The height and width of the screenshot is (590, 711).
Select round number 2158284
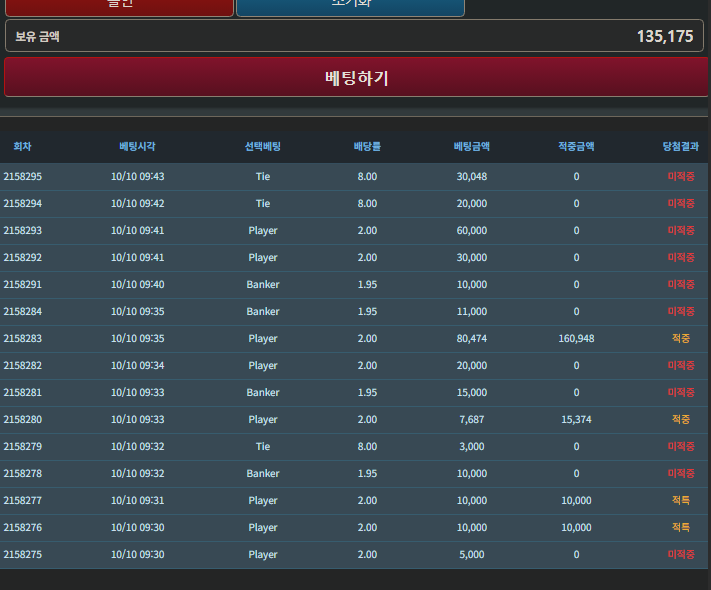point(23,312)
